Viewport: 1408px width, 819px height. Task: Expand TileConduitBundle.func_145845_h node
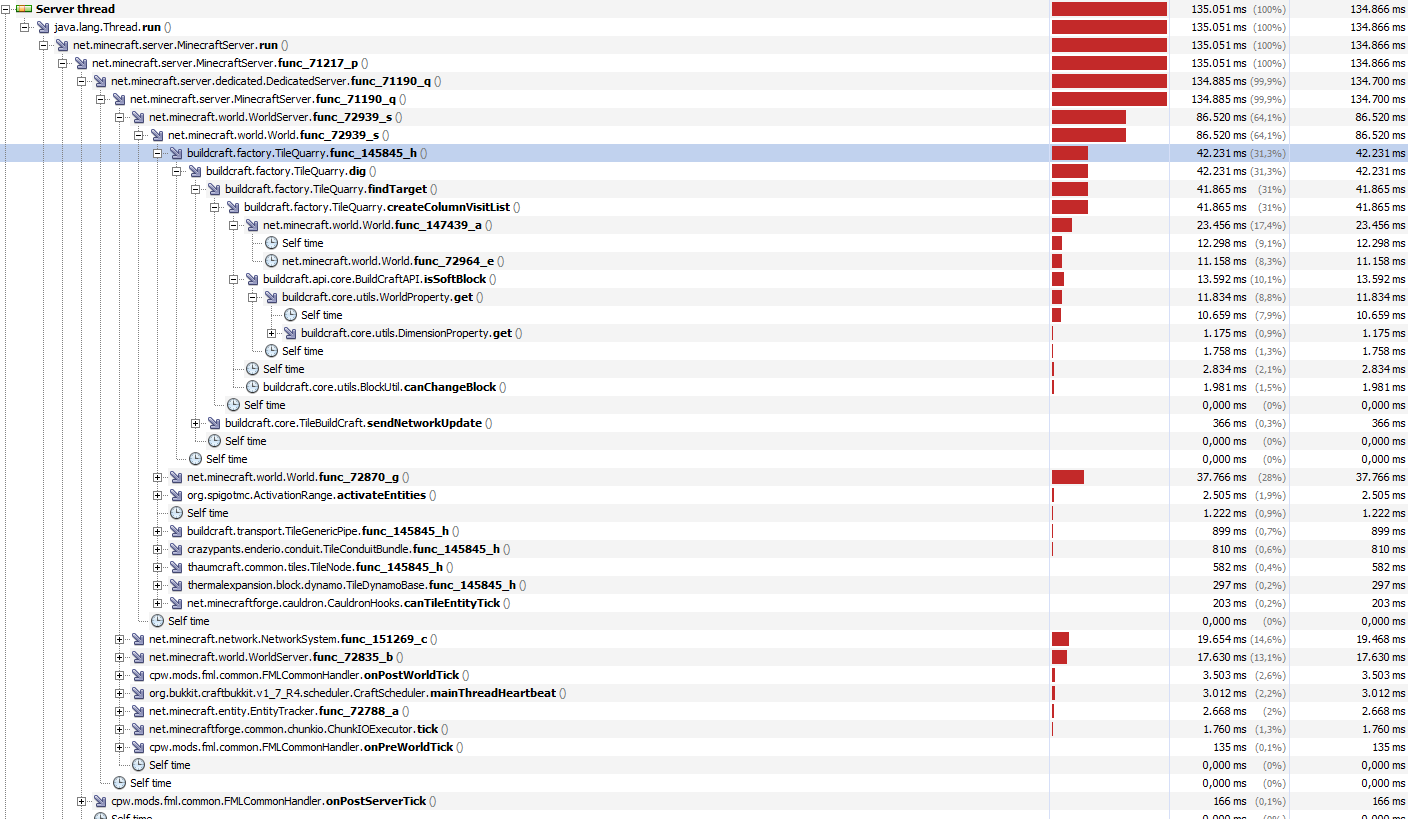[x=158, y=549]
